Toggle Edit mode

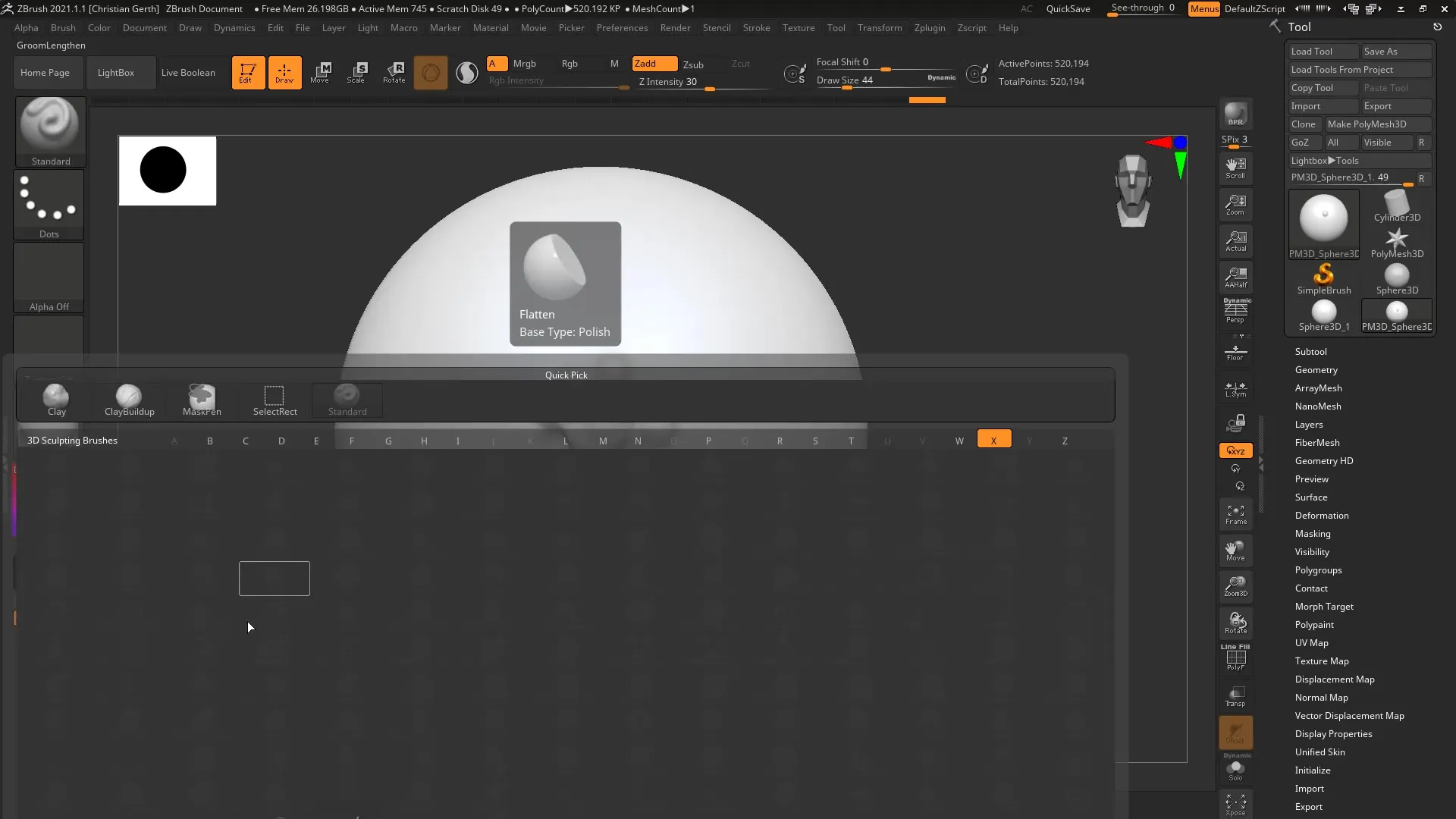pyautogui.click(x=248, y=73)
